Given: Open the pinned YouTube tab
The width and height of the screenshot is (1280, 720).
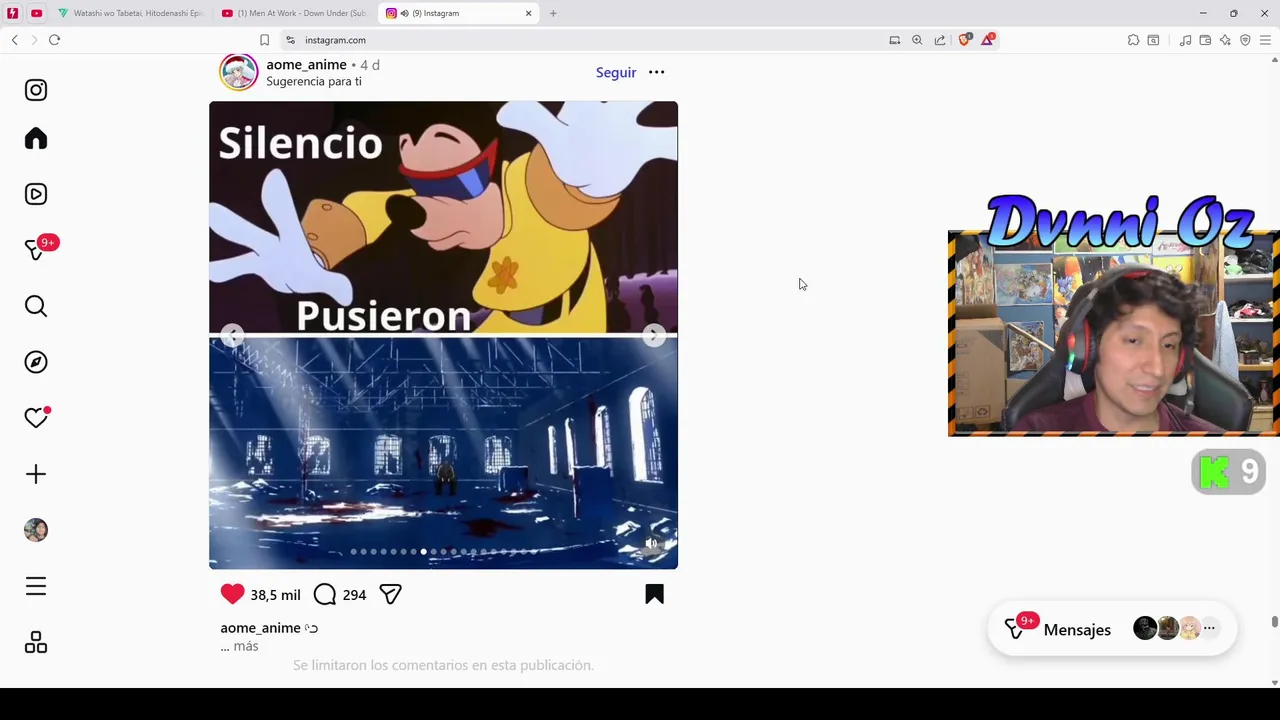Looking at the screenshot, I should pyautogui.click(x=36, y=13).
